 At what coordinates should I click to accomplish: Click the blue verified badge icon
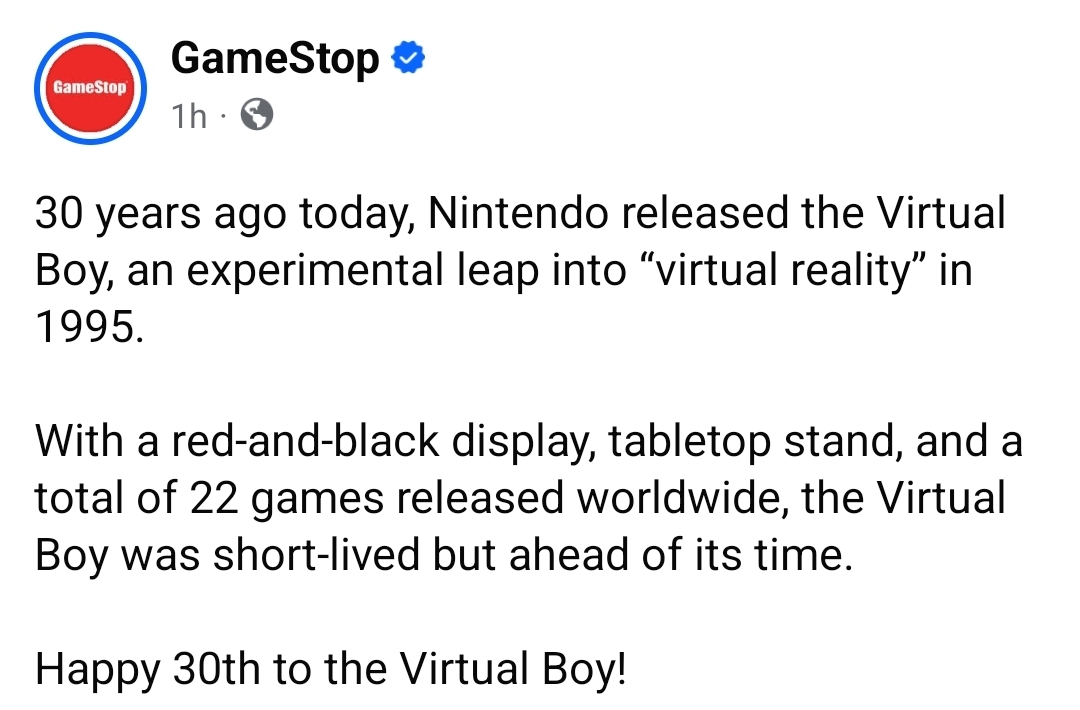pos(408,58)
